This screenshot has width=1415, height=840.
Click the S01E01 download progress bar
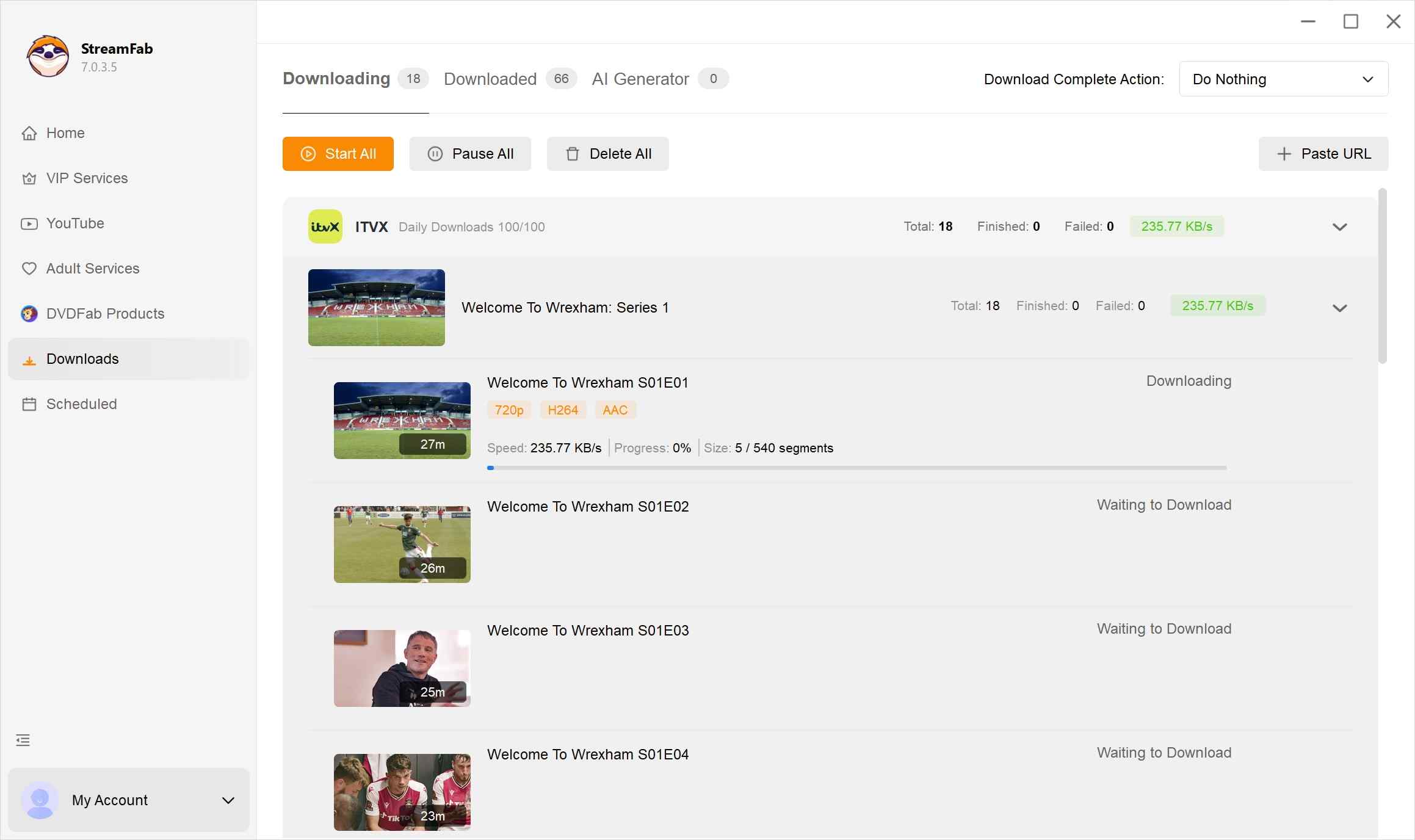point(857,468)
